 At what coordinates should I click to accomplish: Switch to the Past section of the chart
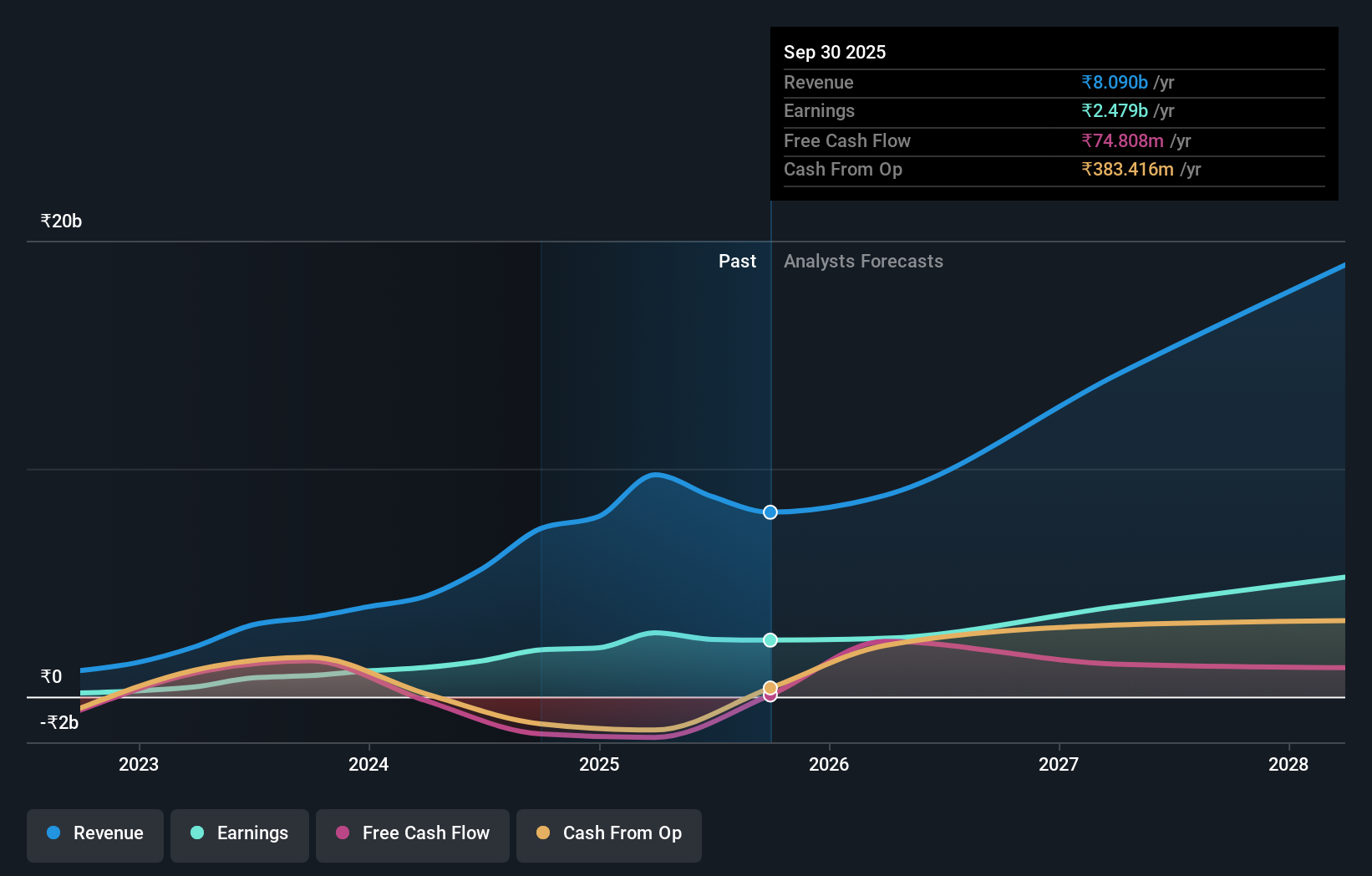coord(737,261)
